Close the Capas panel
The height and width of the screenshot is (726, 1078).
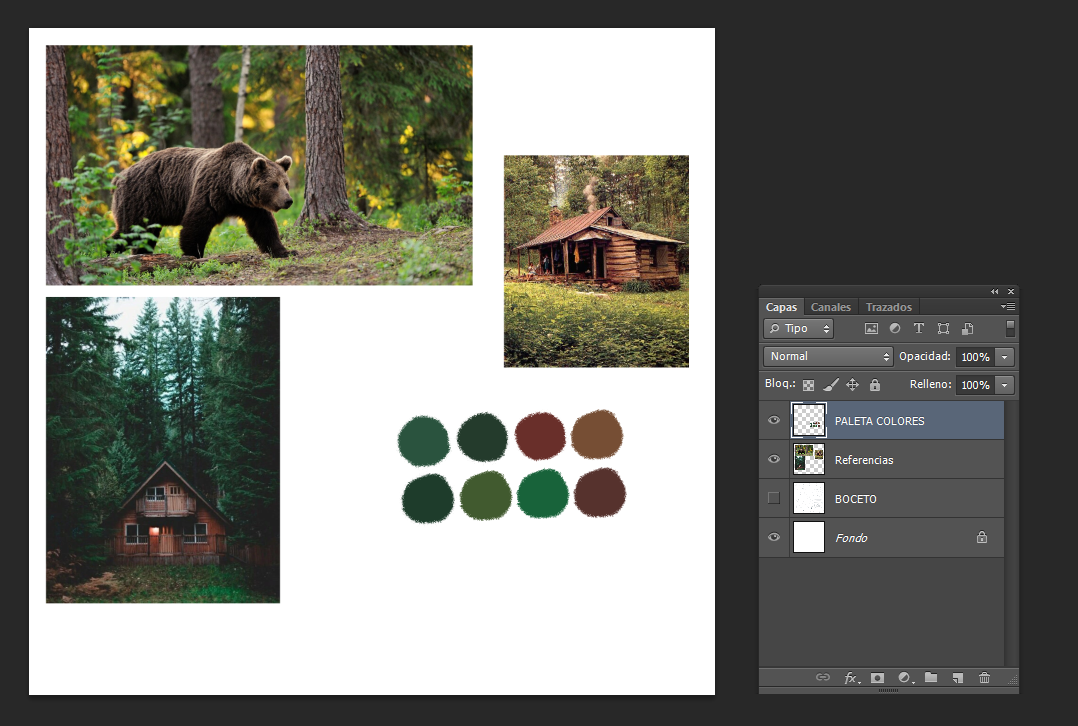(1011, 292)
